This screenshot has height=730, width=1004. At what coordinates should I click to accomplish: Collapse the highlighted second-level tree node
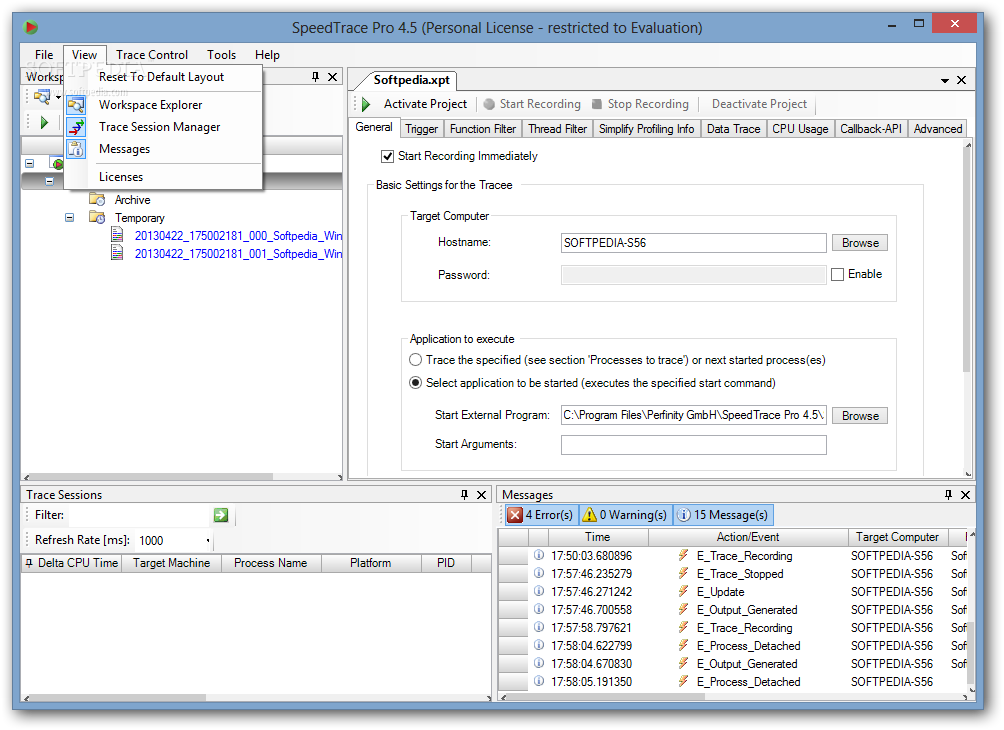pyautogui.click(x=49, y=181)
